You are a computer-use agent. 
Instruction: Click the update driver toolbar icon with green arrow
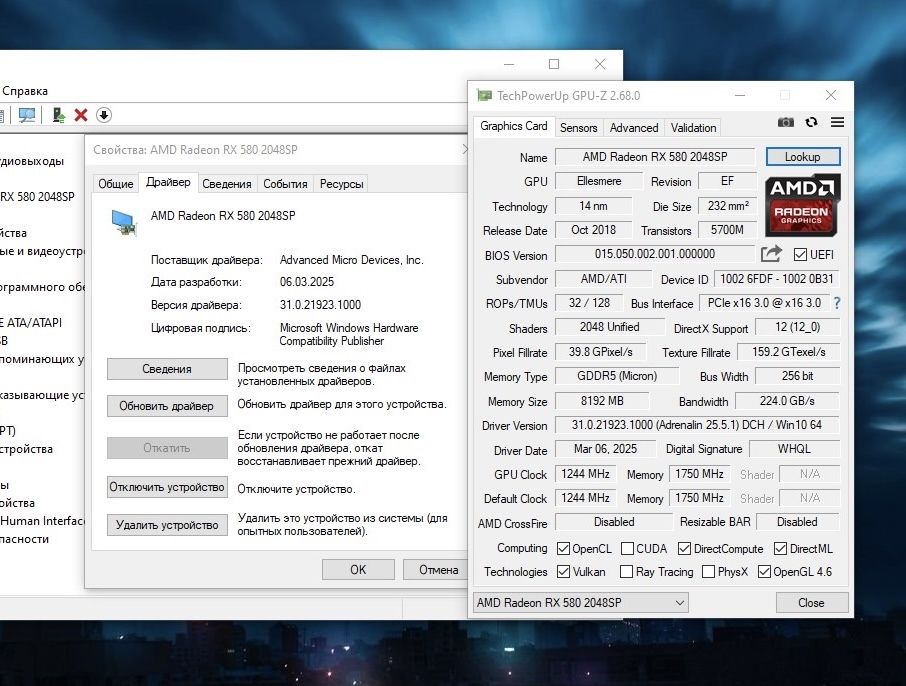coord(58,115)
